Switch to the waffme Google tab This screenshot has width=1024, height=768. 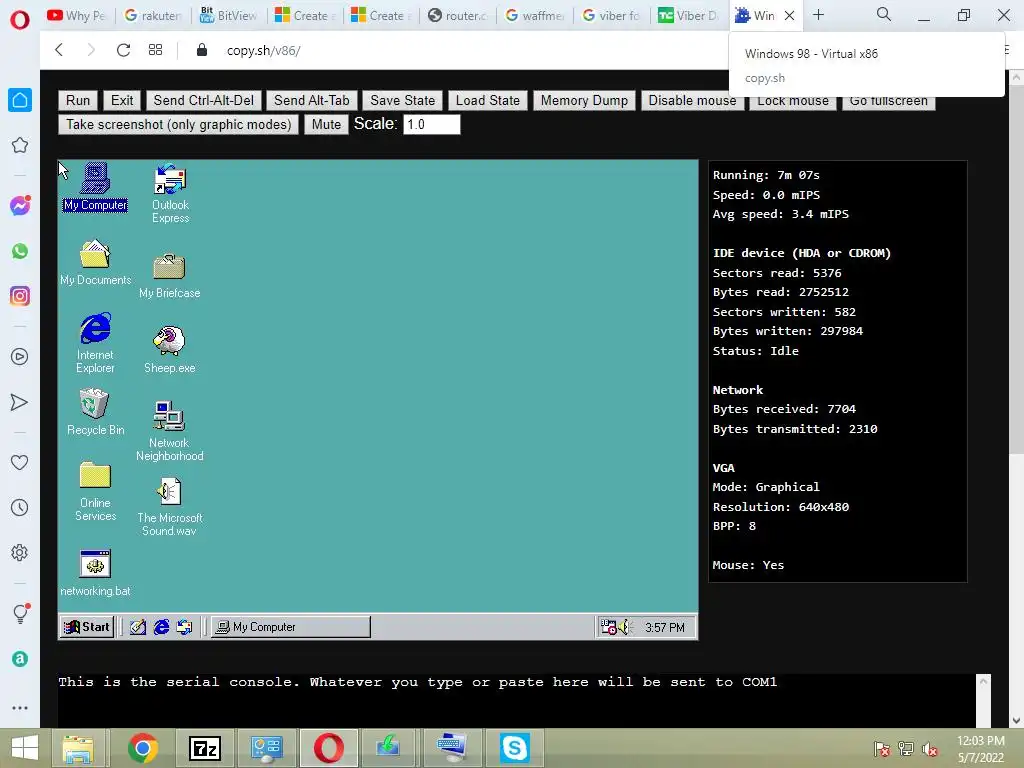click(535, 16)
